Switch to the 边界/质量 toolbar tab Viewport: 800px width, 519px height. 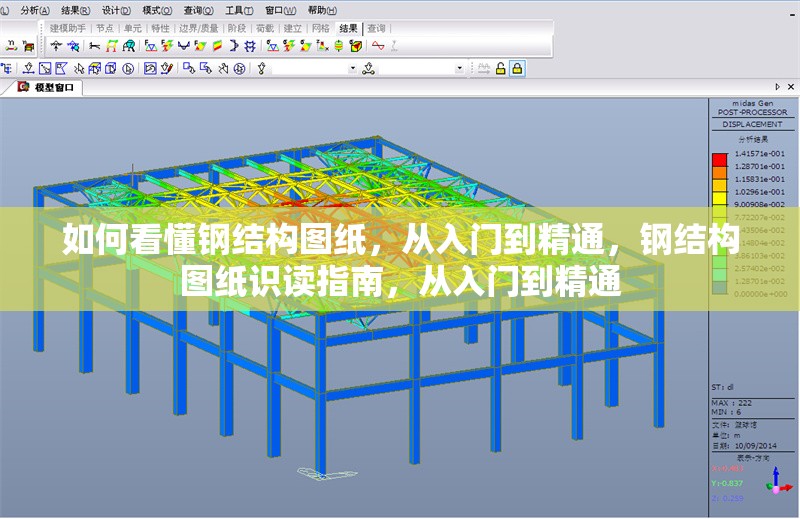click(x=198, y=28)
